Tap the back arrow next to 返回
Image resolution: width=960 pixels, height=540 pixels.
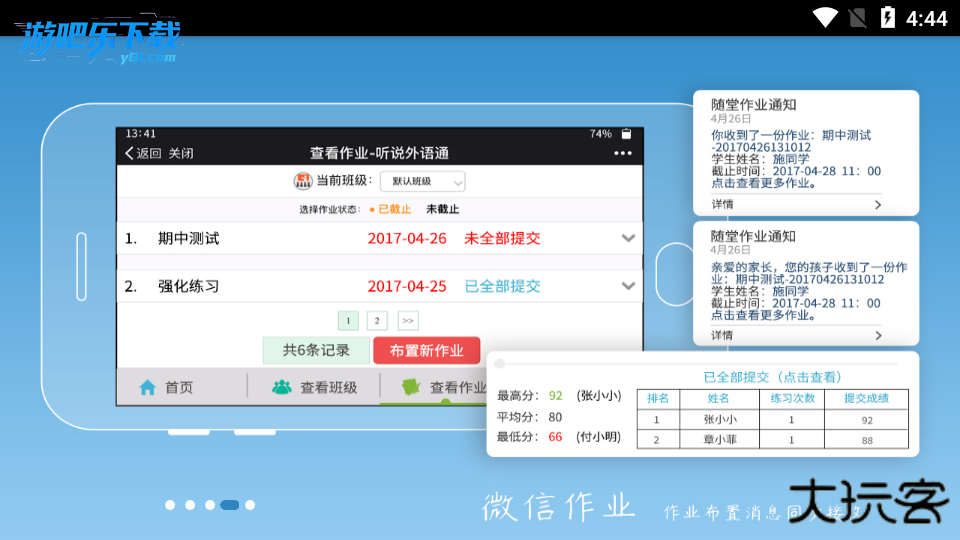(x=129, y=153)
